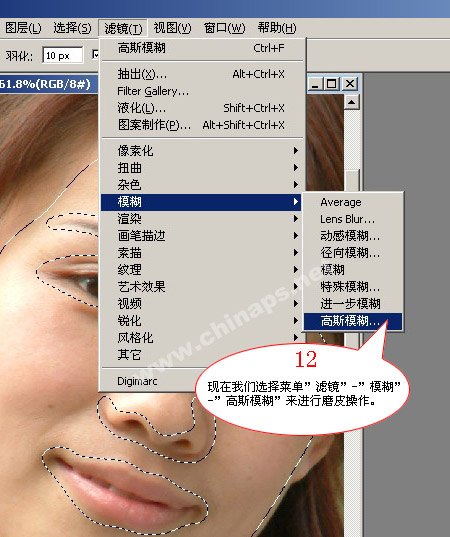Select 特殊模糊... filter

(x=353, y=287)
